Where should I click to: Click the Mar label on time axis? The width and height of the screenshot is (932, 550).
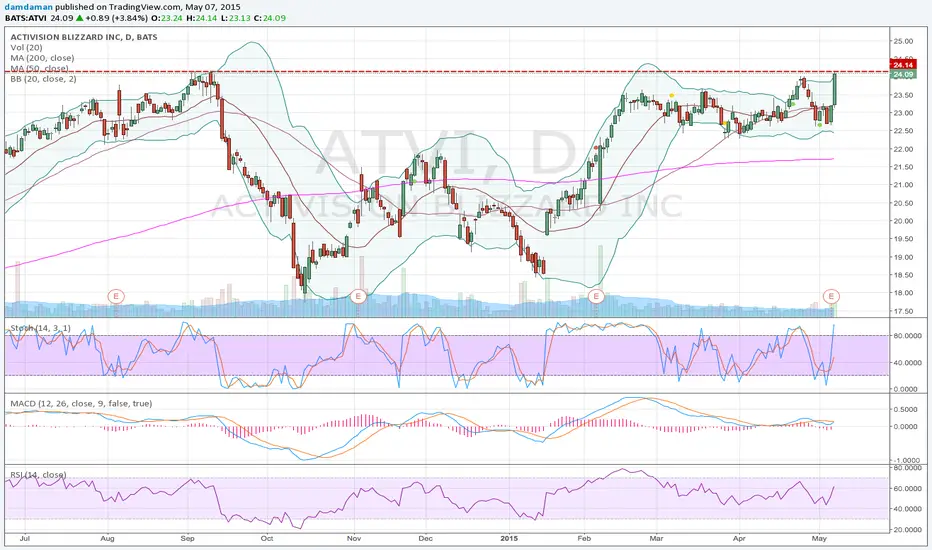coord(656,539)
